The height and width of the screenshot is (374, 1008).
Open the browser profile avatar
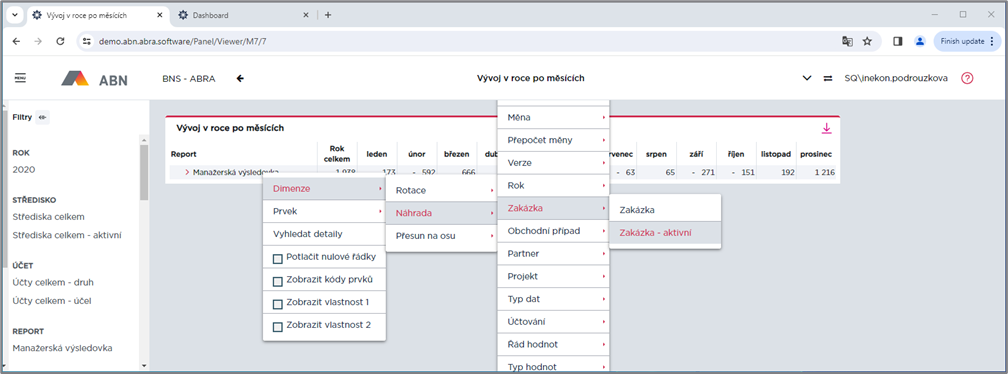pos(920,41)
